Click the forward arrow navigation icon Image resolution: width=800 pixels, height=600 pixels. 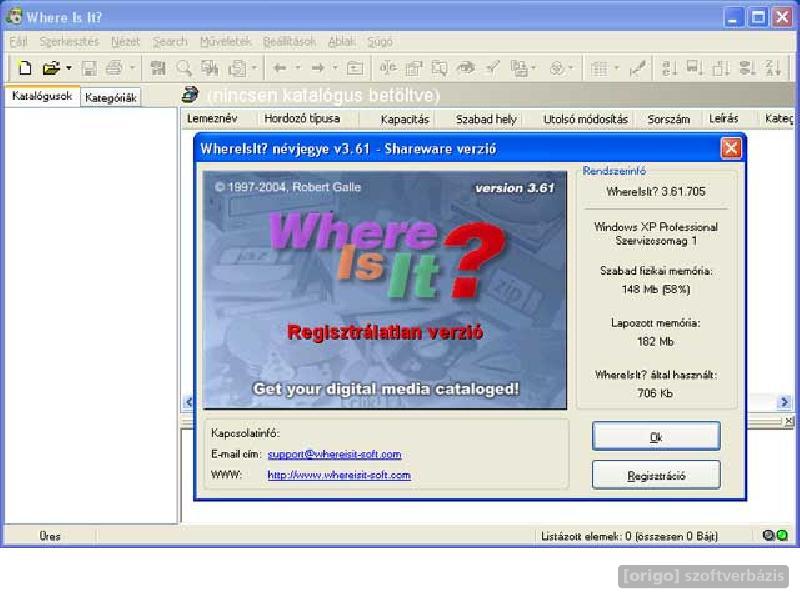317,67
